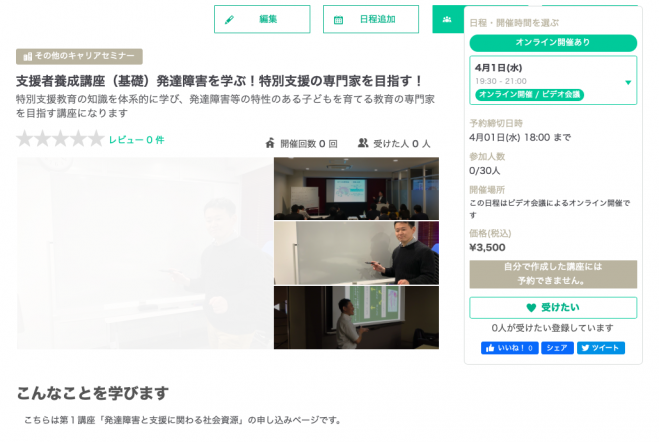Click the 受けた人 0 人 count text
Image resolution: width=659 pixels, height=442 pixels.
pos(402,144)
